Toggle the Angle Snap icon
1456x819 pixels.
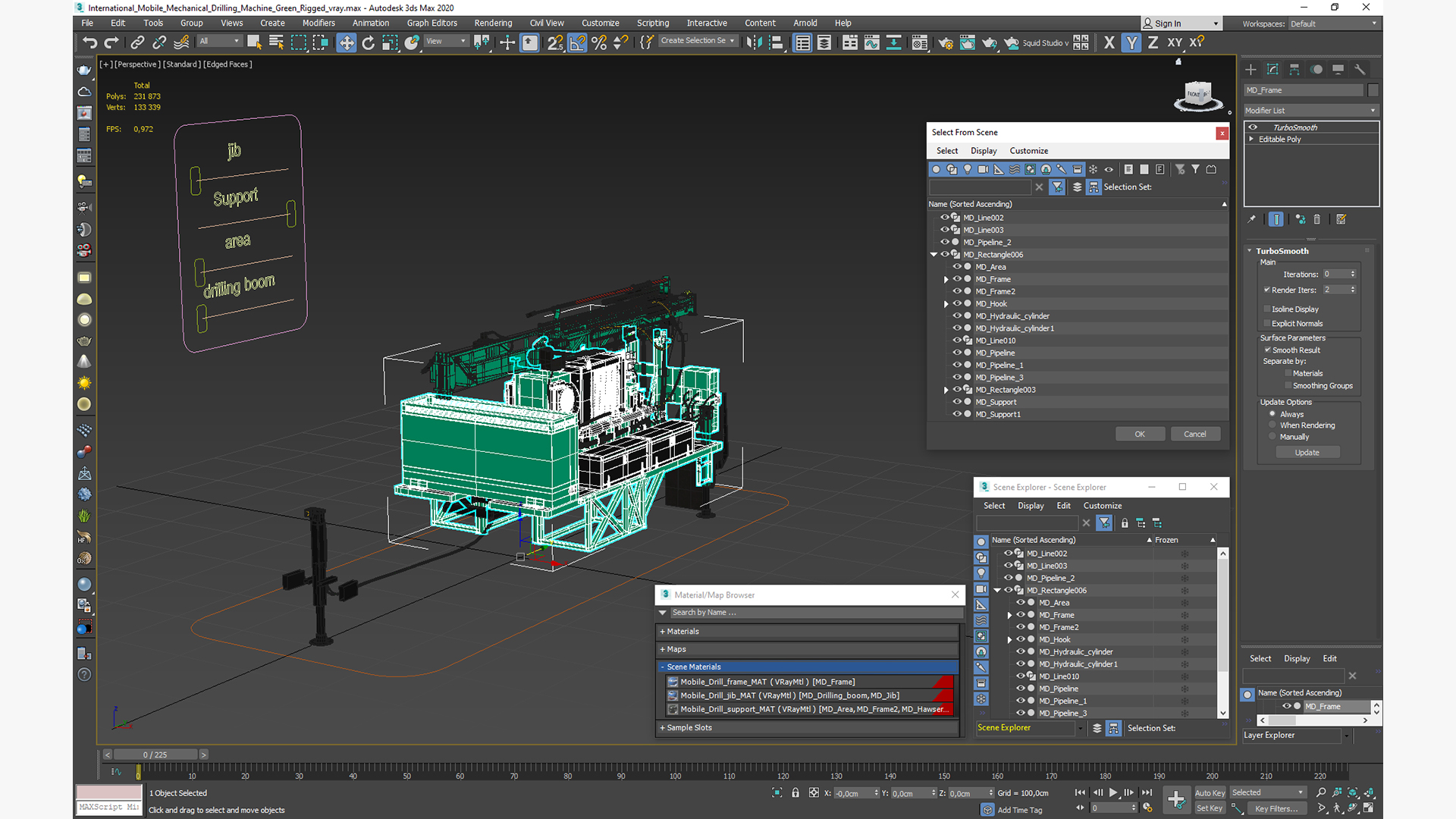tap(577, 43)
